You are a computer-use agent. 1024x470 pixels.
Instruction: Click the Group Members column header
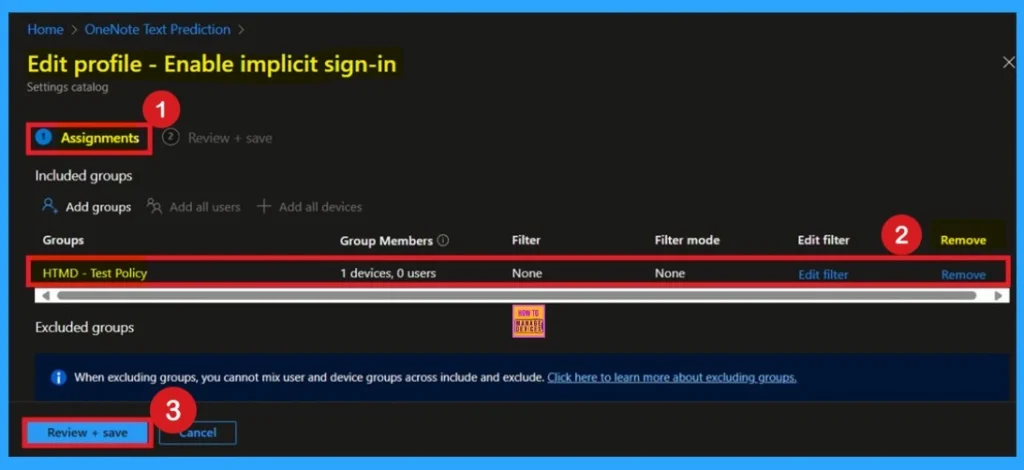(x=386, y=241)
